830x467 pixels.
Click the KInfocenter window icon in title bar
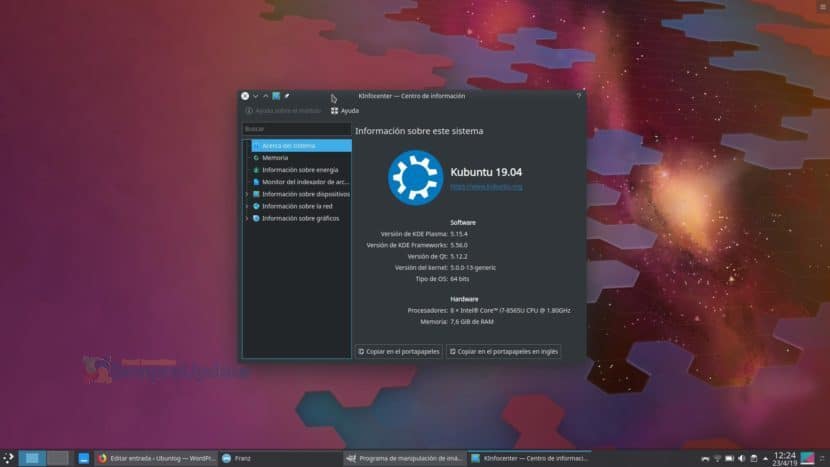pos(276,96)
